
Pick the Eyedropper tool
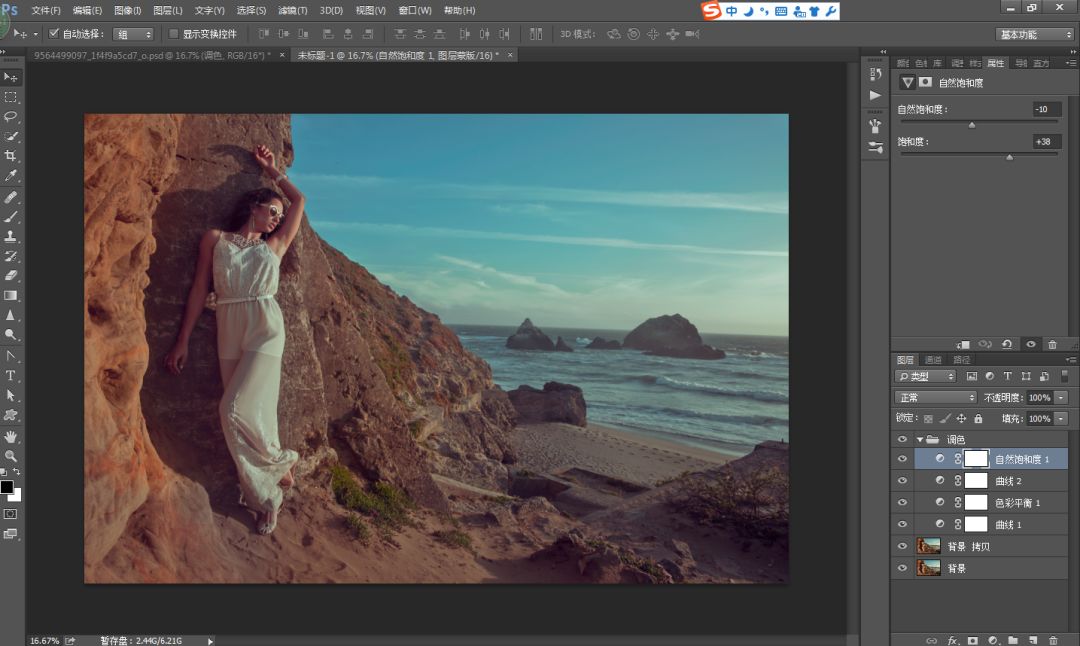[x=11, y=176]
